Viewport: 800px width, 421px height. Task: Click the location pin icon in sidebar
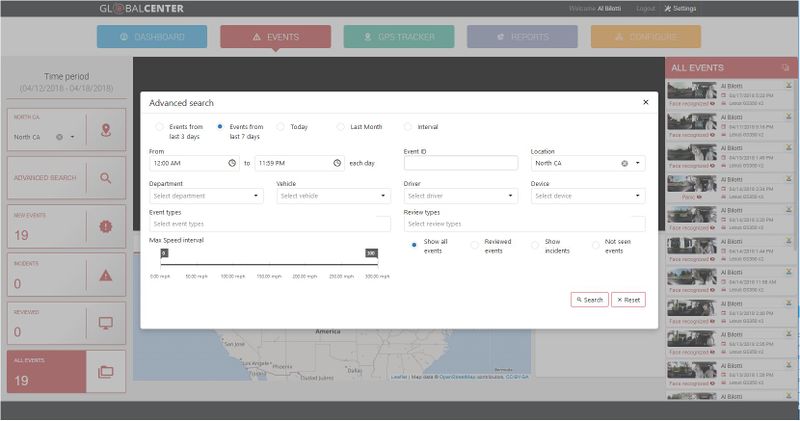(106, 131)
